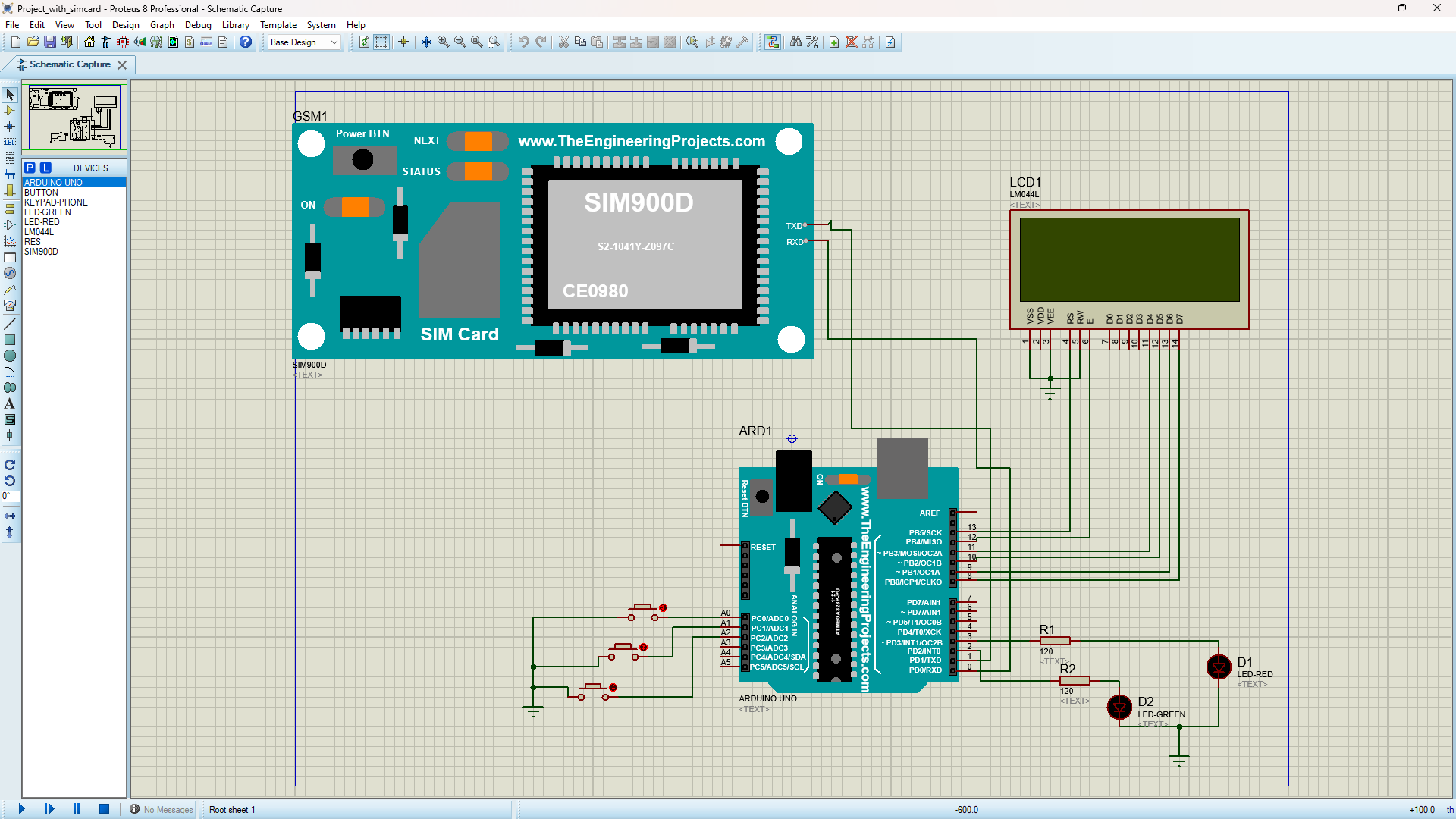This screenshot has height=819, width=1456.
Task: Select the Schematic Capture tab
Action: point(69,64)
